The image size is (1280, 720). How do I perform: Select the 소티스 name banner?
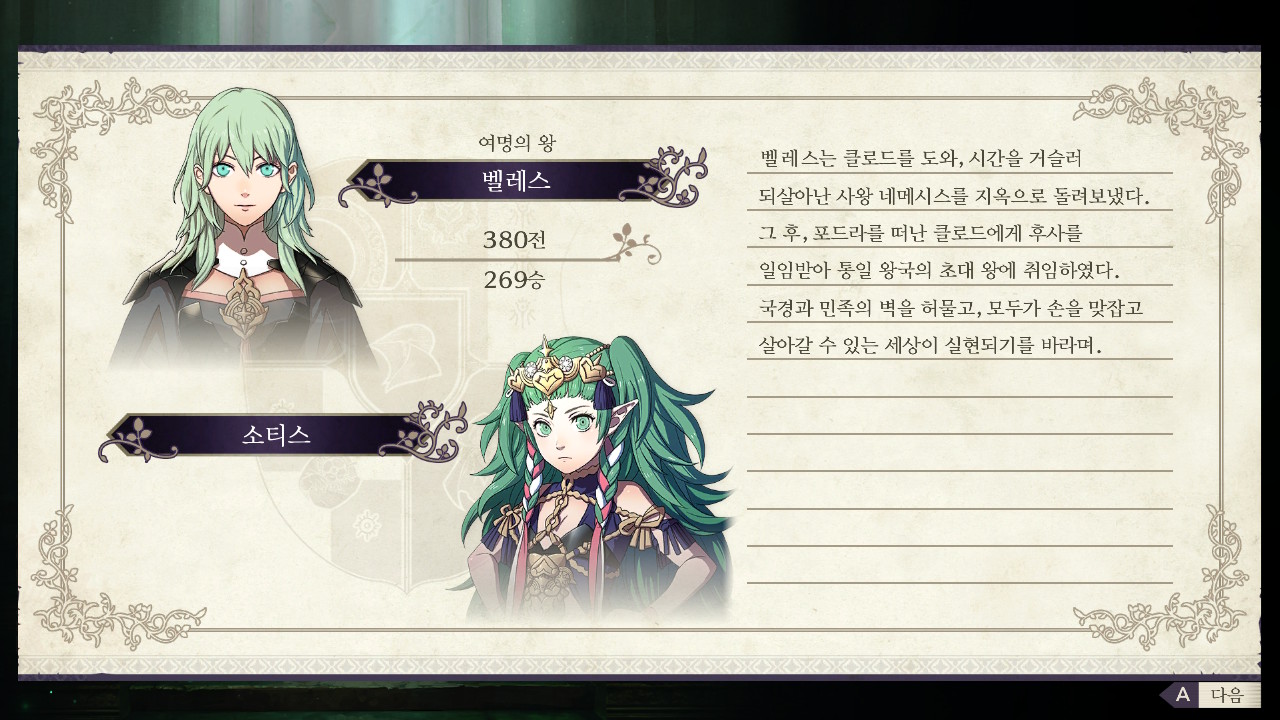(276, 435)
